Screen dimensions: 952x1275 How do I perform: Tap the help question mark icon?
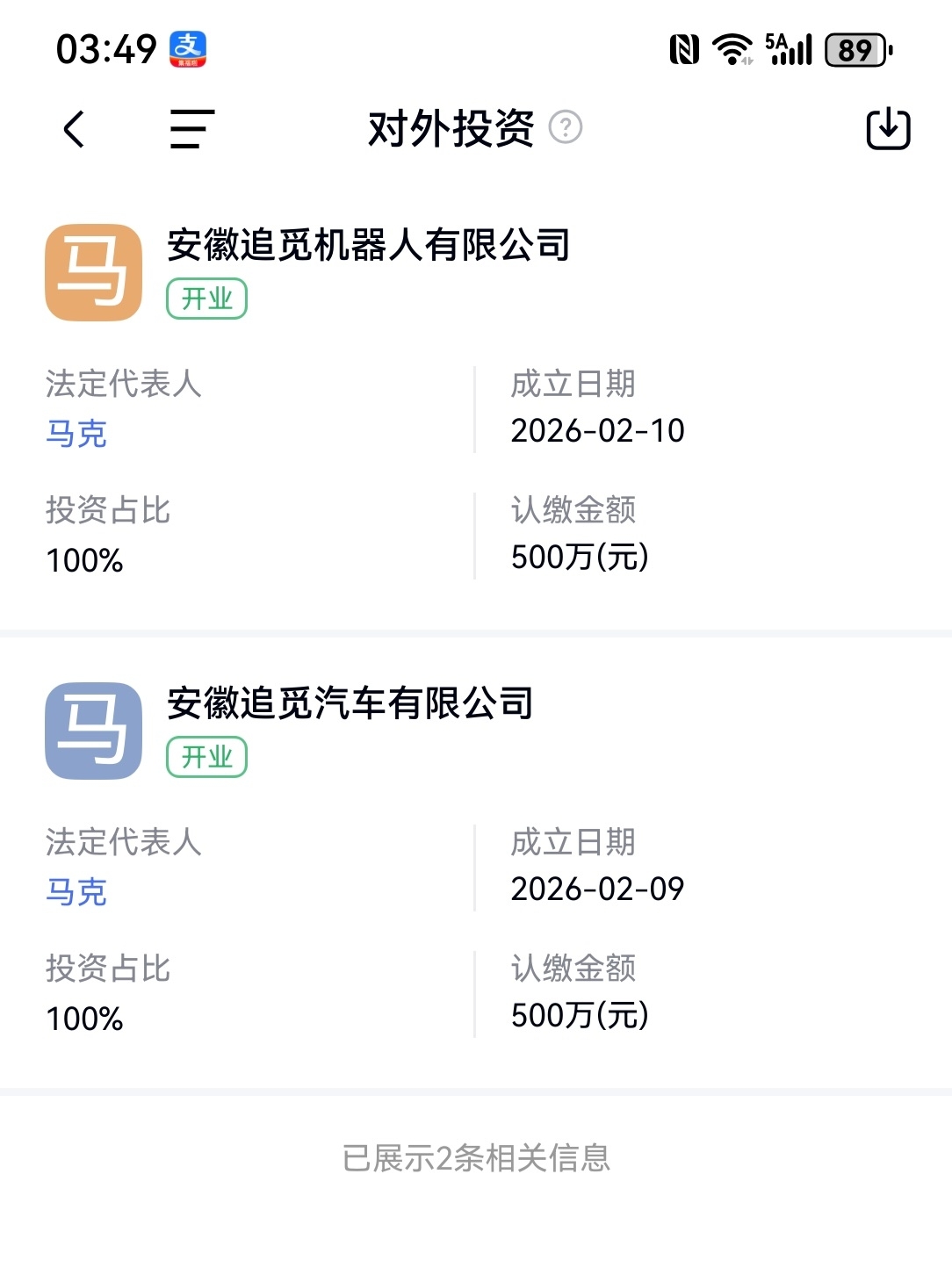tap(566, 127)
